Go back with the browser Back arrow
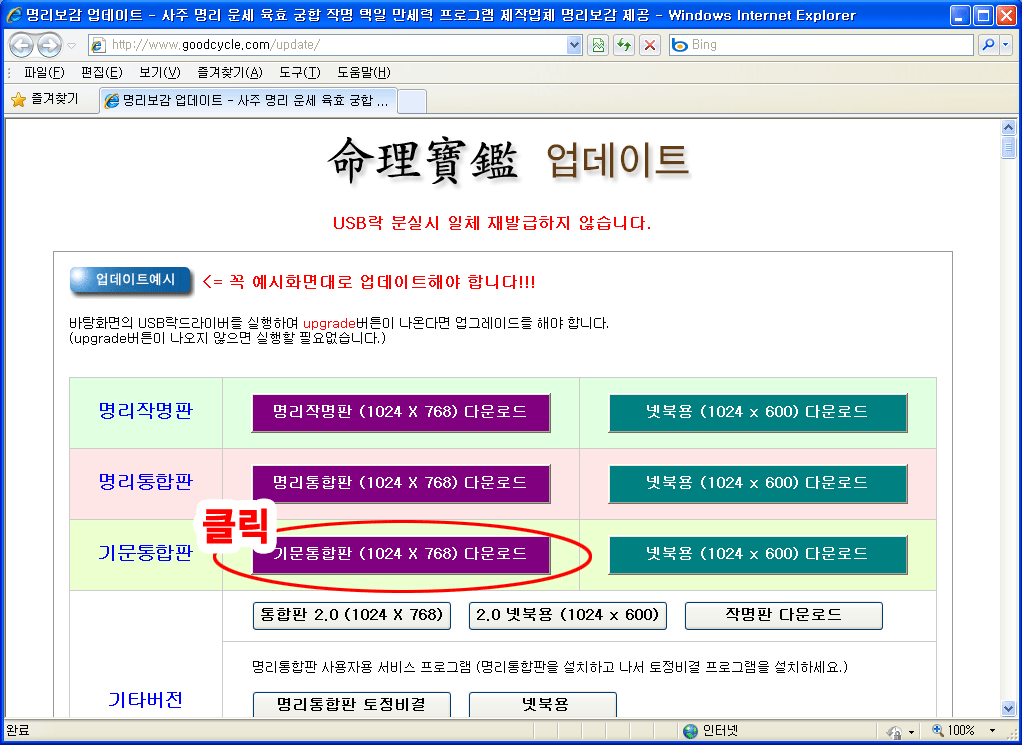1022x745 pixels. pos(22,45)
